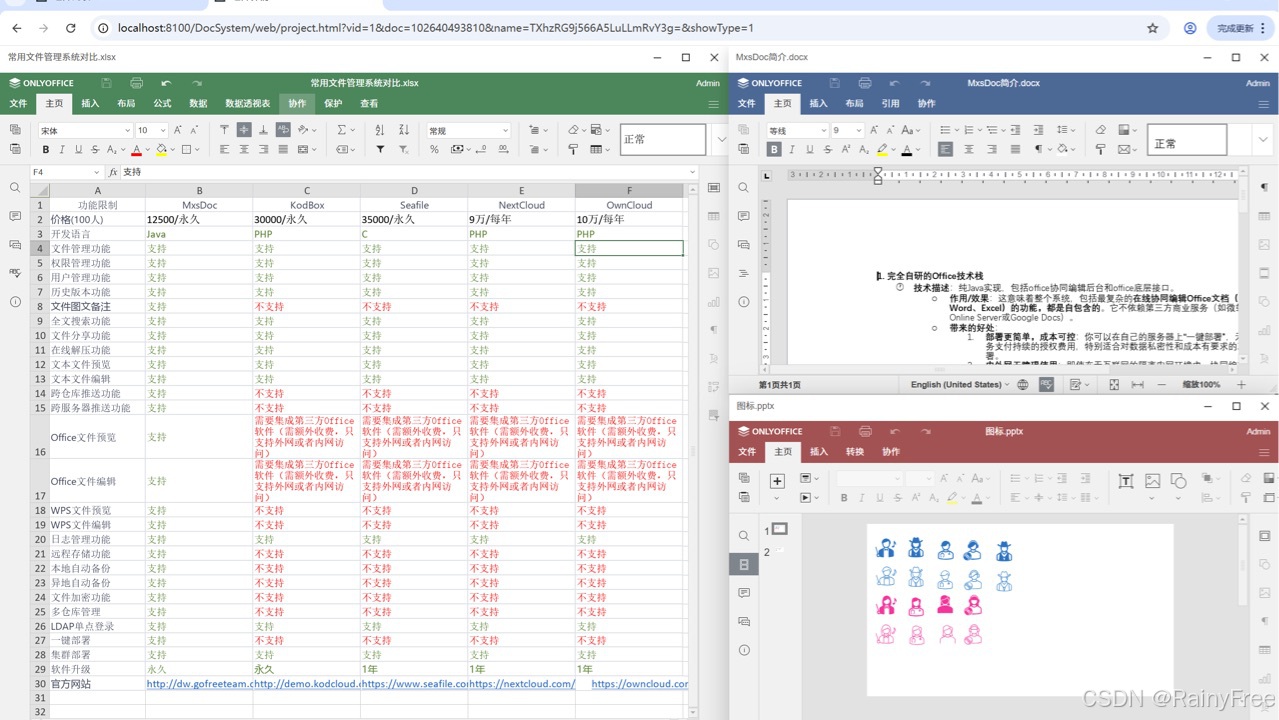This screenshot has height=720, width=1279.
Task: Open the 数据透视表 tab in spreadsheet
Action: (x=247, y=103)
